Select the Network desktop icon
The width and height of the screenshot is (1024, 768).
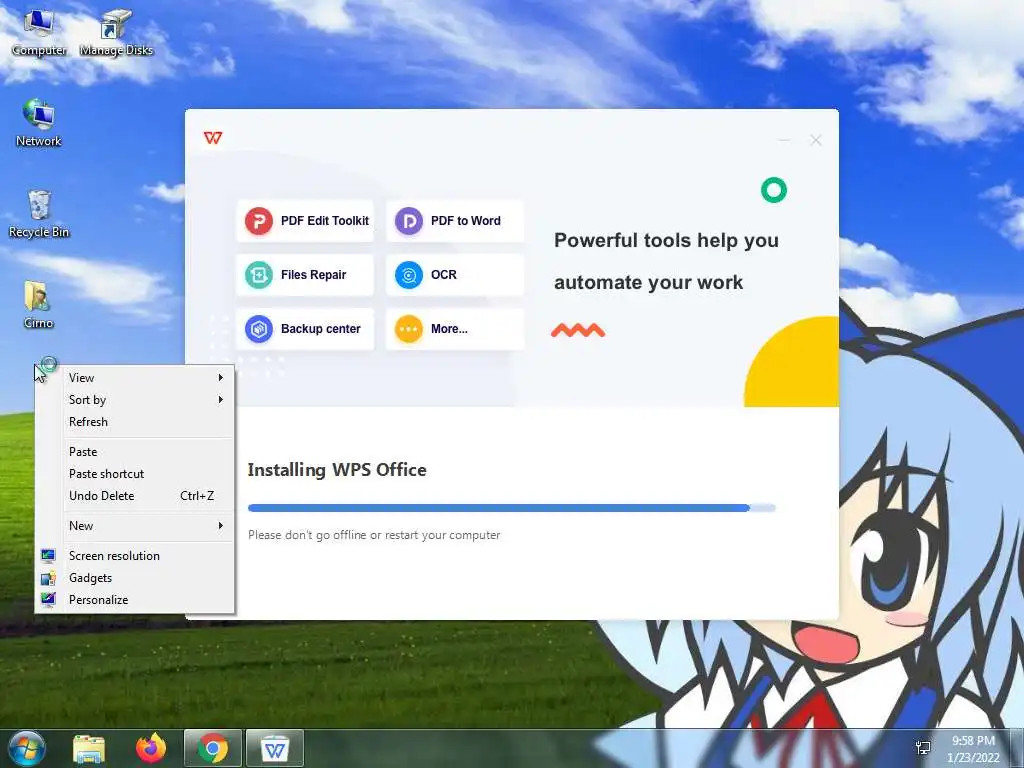(x=39, y=123)
